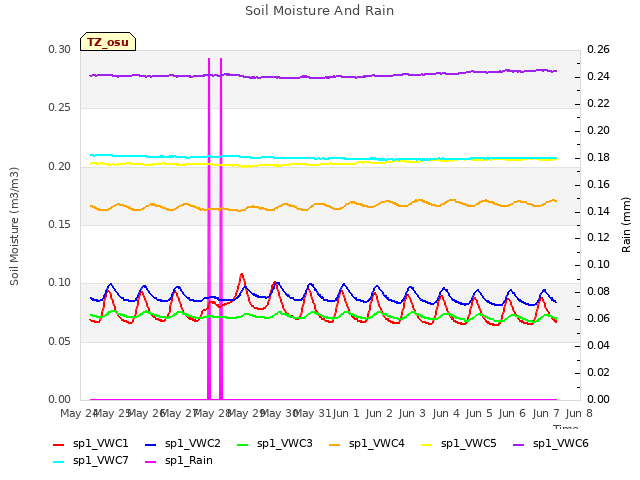The width and height of the screenshot is (640, 480).
Task: Select the sp1_VWC2 legend label
Action: [x=193, y=444]
